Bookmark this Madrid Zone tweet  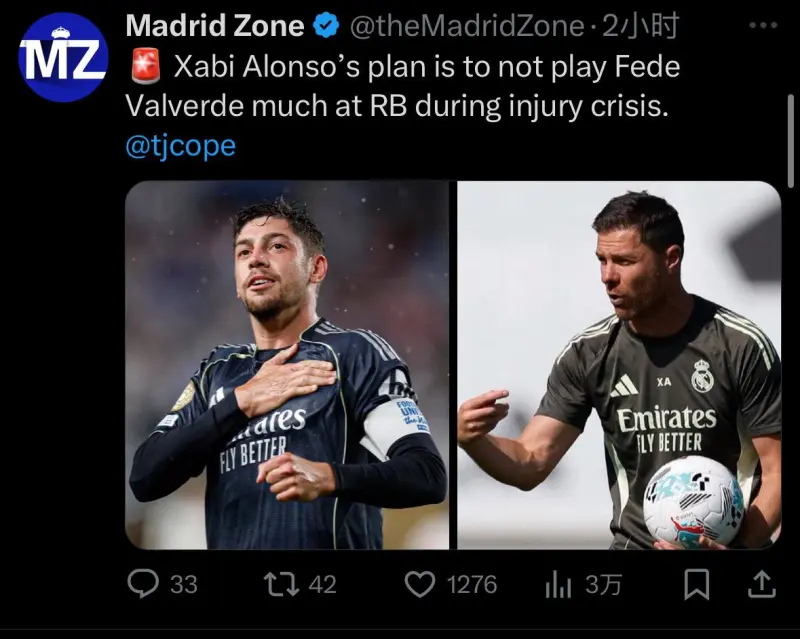[696, 584]
